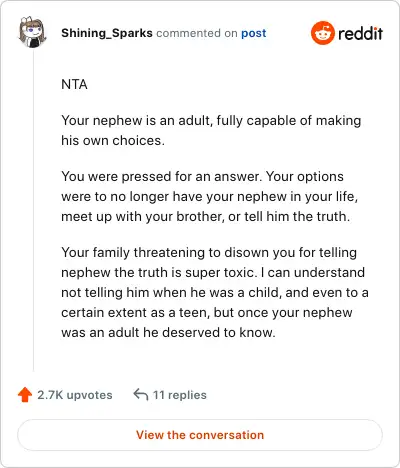Open the "11 replies" link

click(180, 395)
